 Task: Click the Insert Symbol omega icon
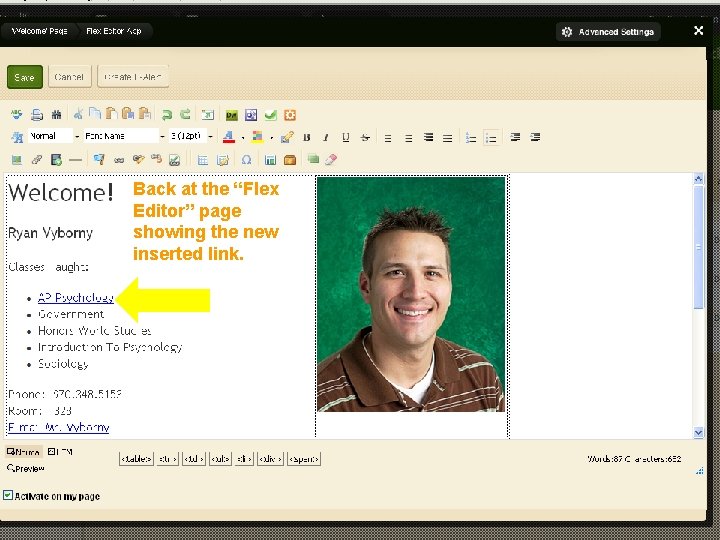246,159
